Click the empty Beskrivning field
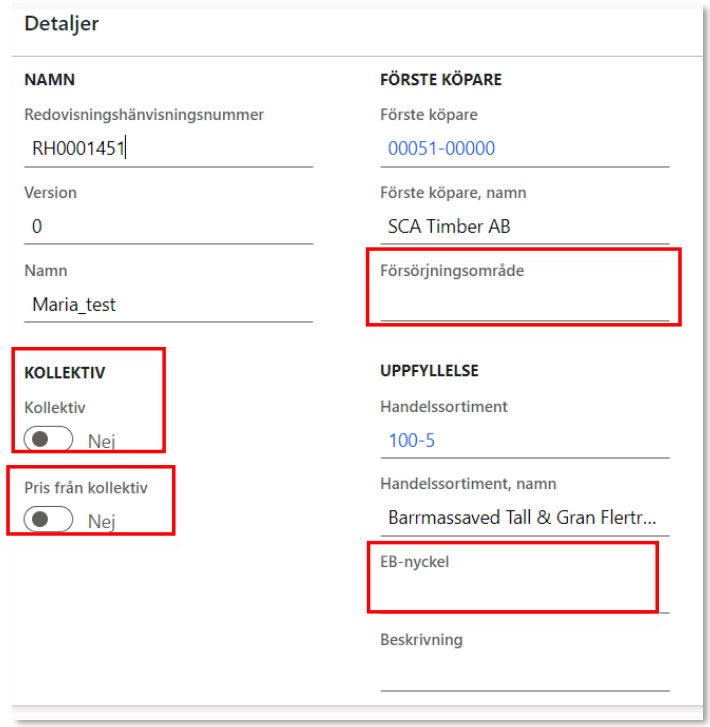This screenshot has width=710, height=727. click(524, 673)
